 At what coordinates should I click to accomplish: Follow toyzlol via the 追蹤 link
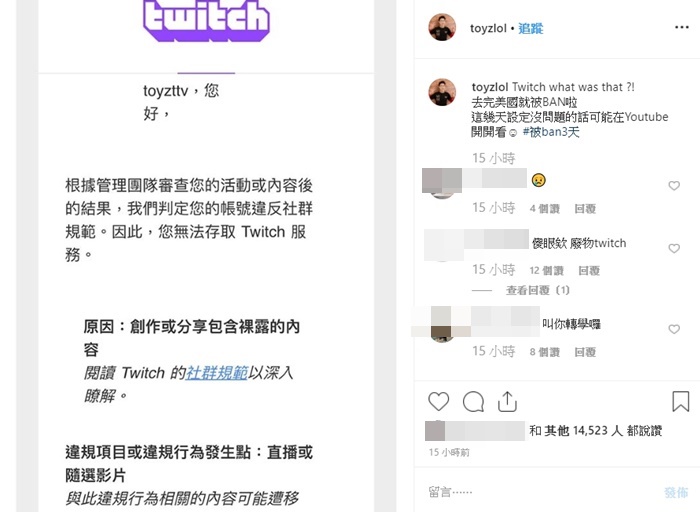530,29
